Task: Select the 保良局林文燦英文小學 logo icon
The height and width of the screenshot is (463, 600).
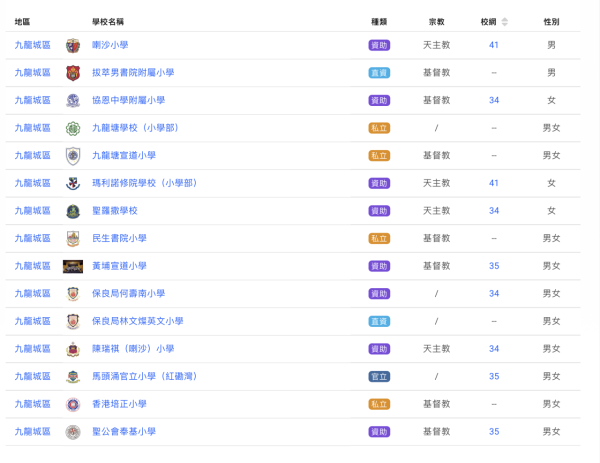Action: 73,321
